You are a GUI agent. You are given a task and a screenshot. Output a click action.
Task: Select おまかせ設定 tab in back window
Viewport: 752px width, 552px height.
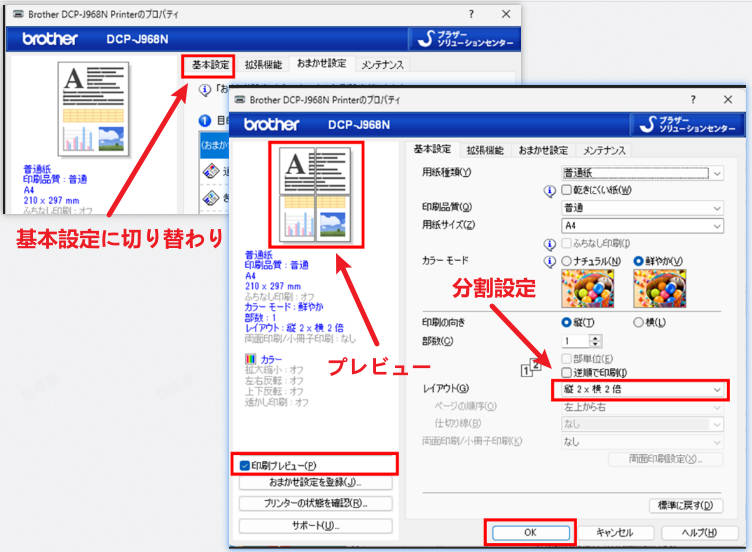coord(321,64)
